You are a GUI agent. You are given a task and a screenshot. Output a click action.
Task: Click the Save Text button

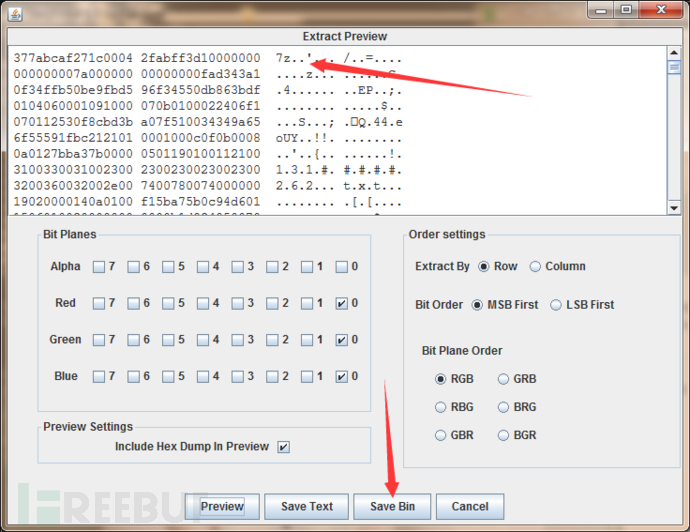pos(307,506)
